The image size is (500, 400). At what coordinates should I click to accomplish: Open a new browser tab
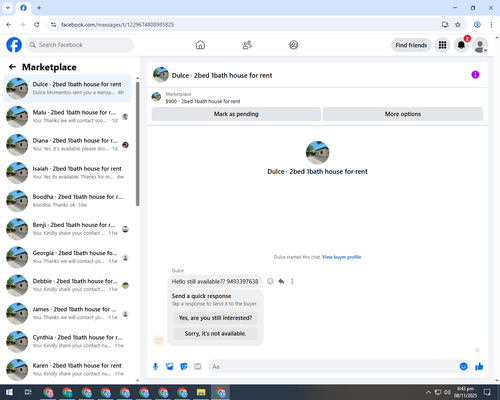click(x=39, y=8)
